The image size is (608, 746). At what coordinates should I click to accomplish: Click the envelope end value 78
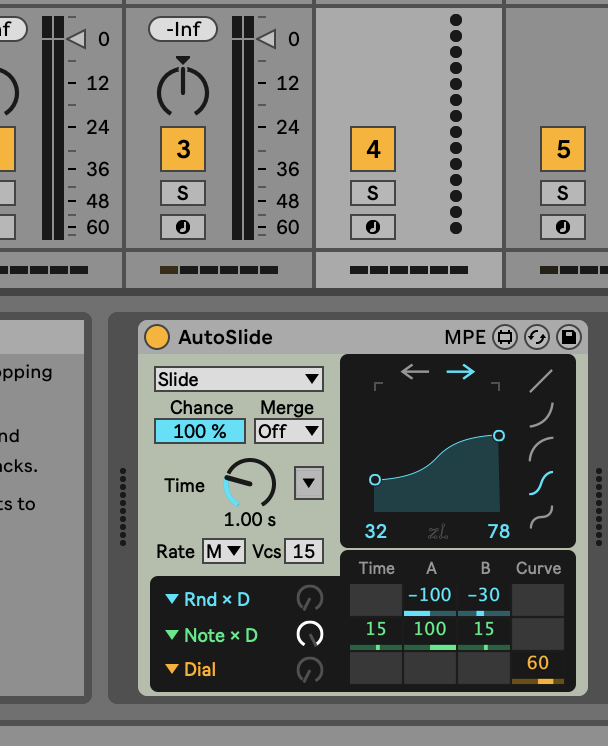click(499, 531)
